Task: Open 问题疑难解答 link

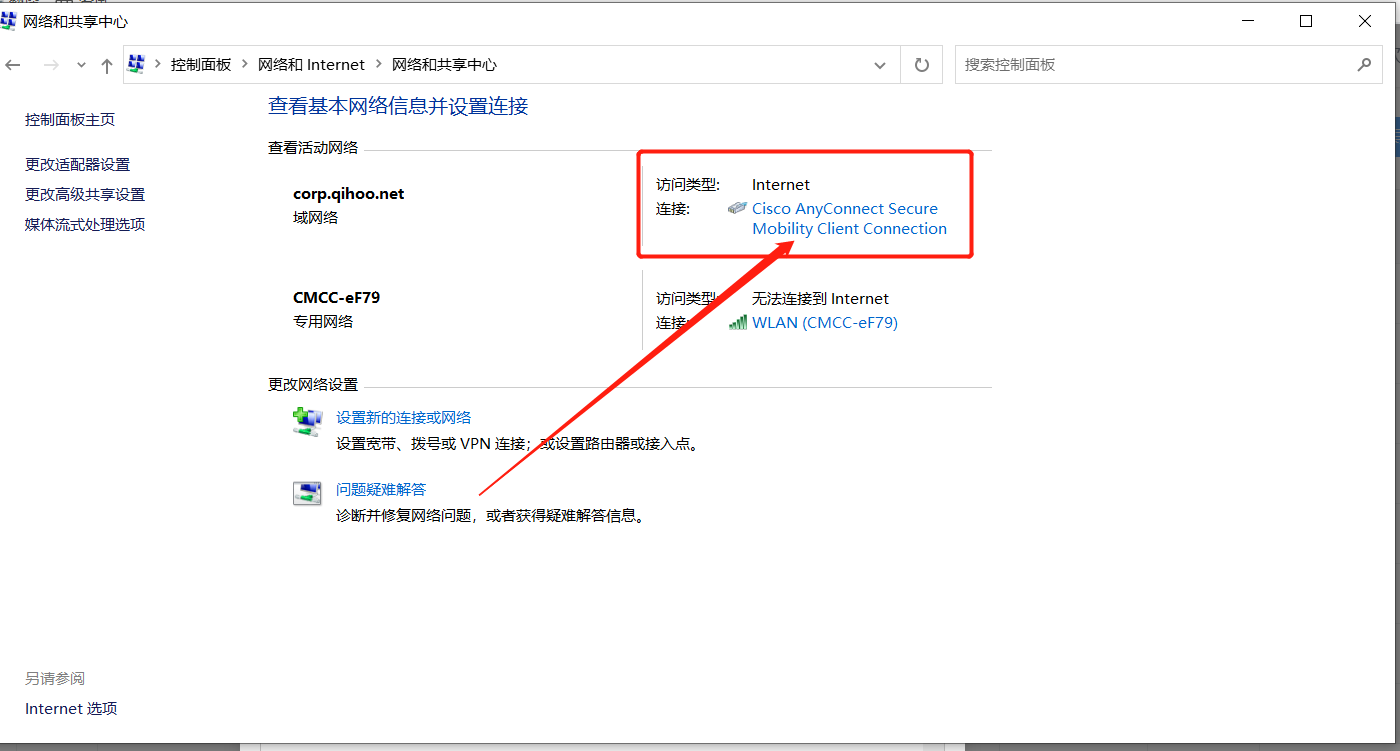Action: pyautogui.click(x=381, y=489)
